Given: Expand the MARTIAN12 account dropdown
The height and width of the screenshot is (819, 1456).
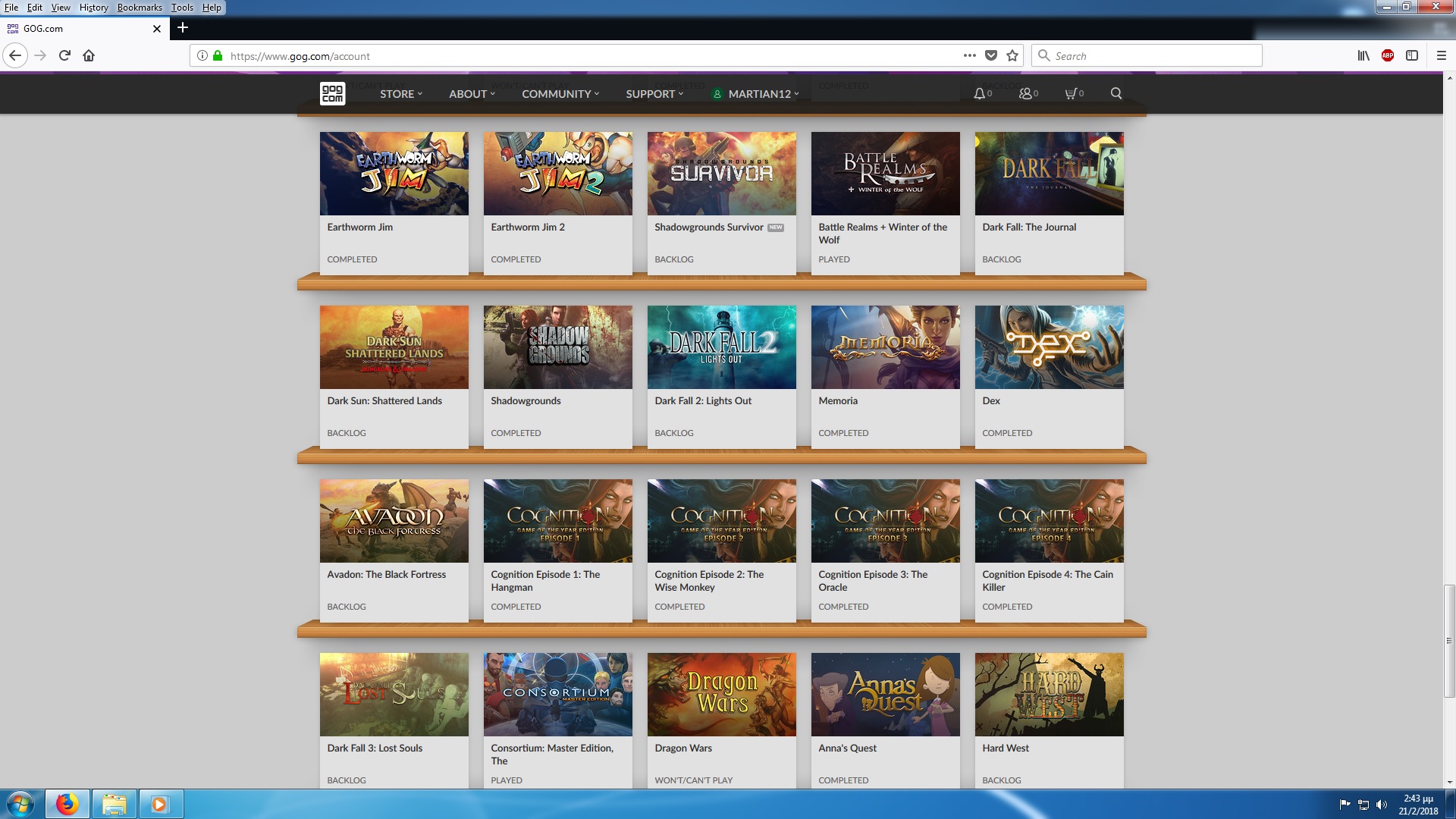Looking at the screenshot, I should 756,94.
